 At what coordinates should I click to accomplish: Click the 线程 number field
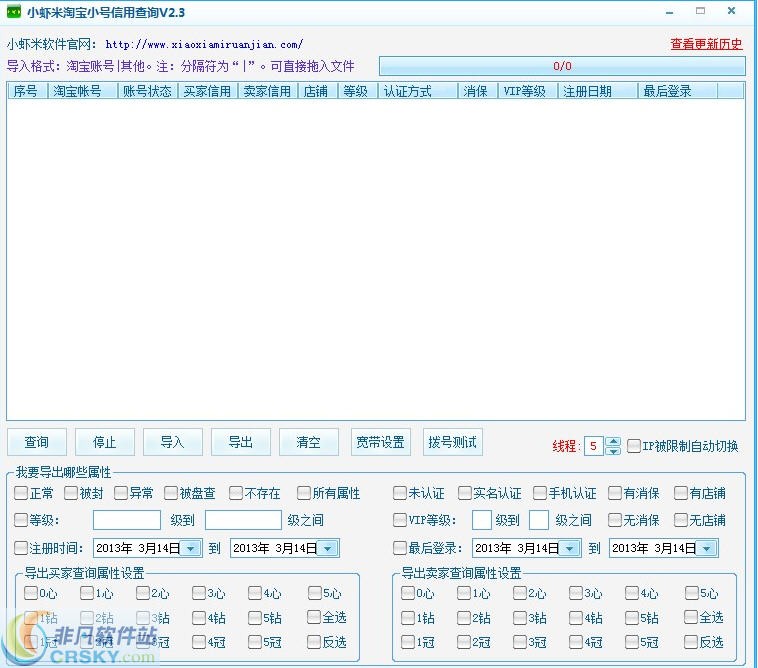pos(594,446)
